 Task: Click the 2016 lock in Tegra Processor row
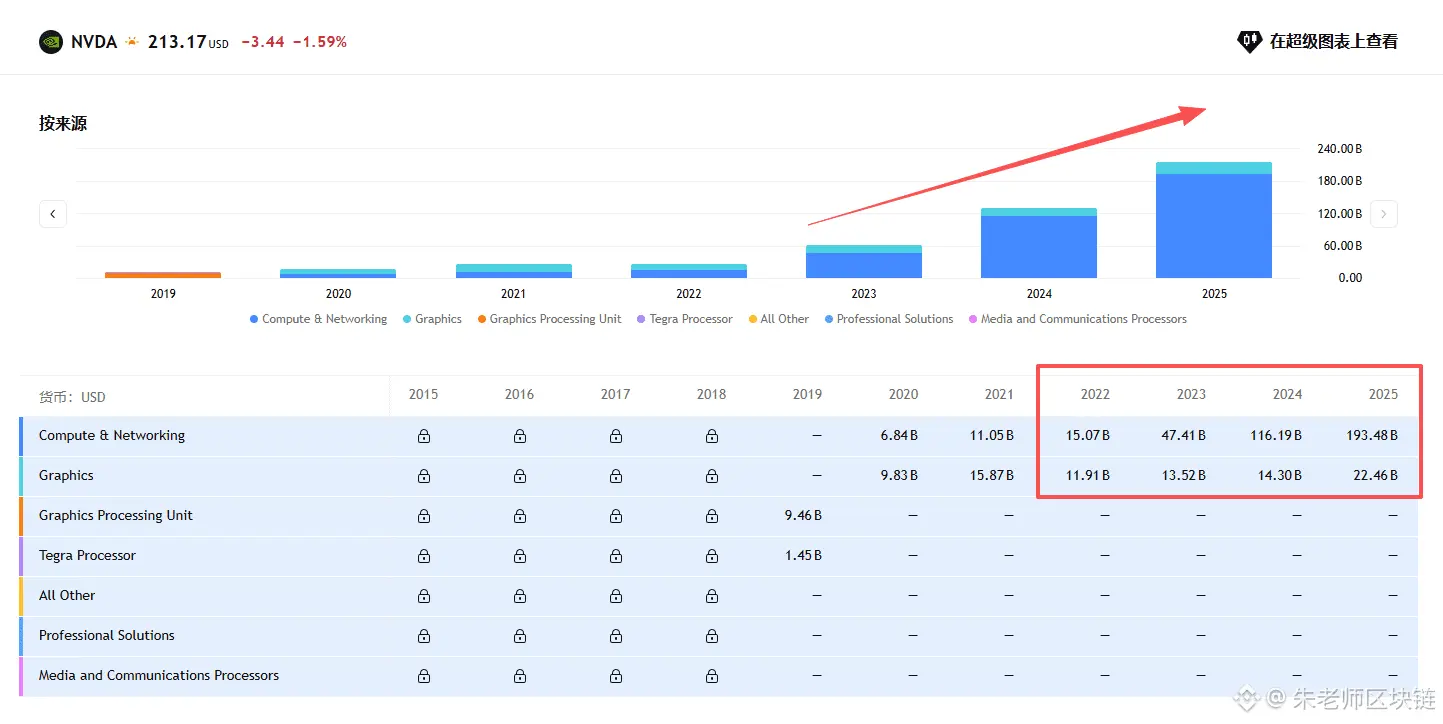coord(520,556)
